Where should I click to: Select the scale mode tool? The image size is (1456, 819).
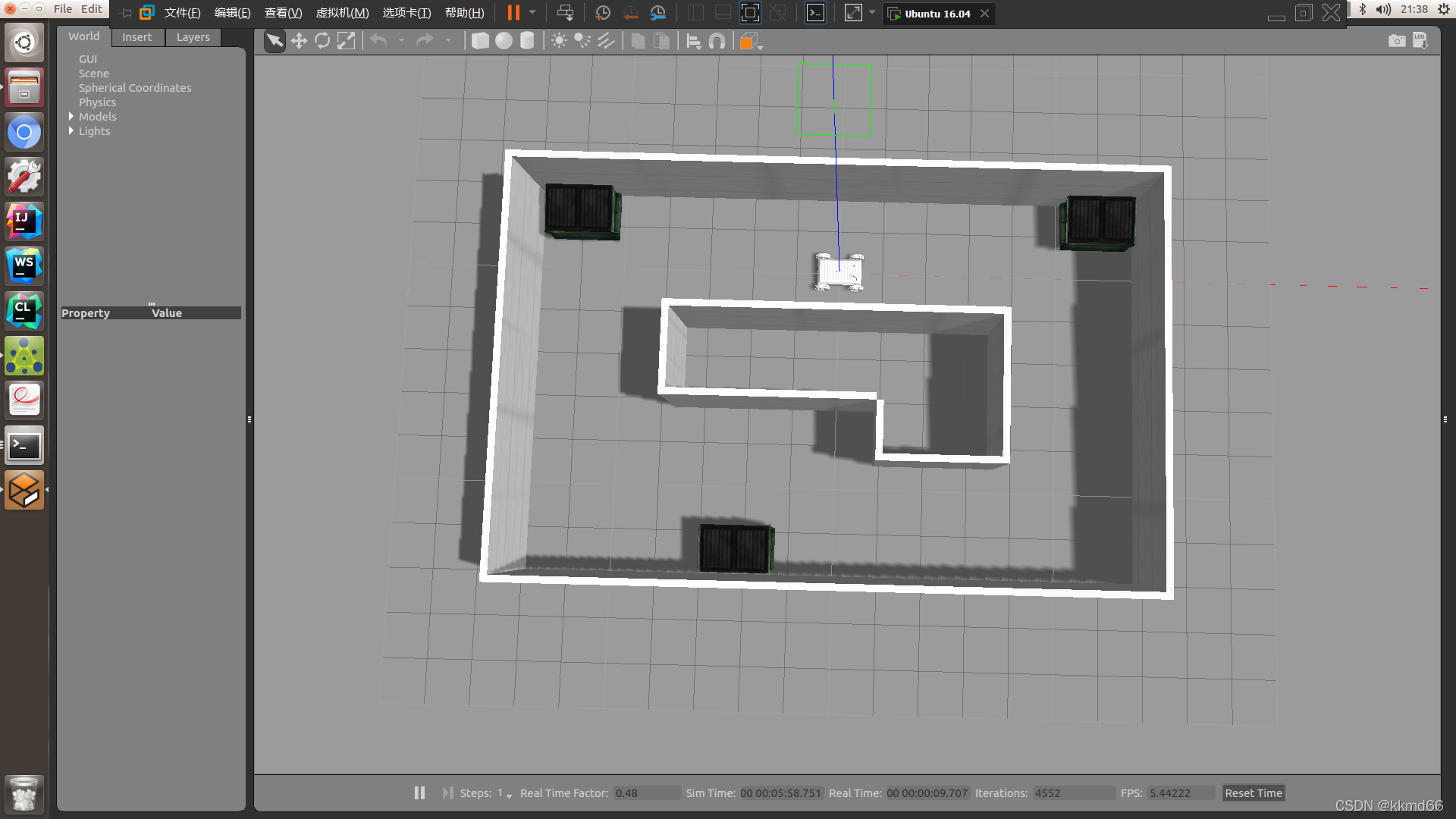[346, 41]
